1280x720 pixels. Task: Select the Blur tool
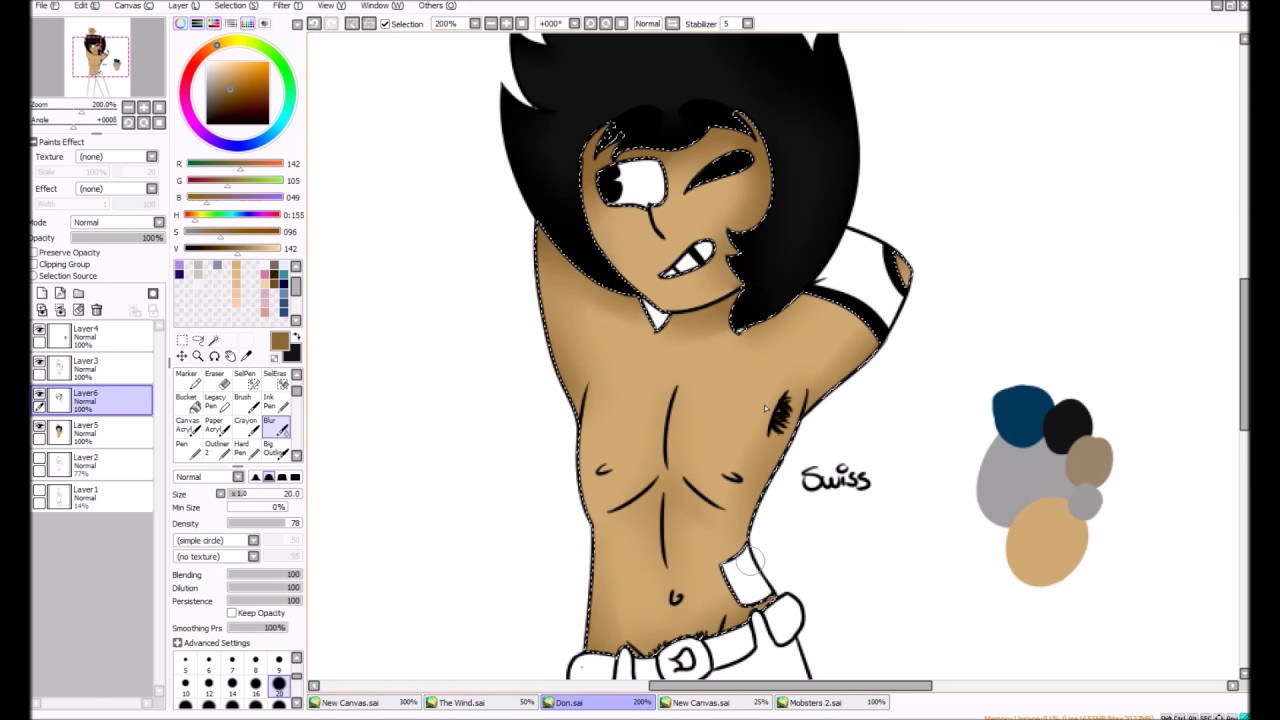(x=275, y=426)
